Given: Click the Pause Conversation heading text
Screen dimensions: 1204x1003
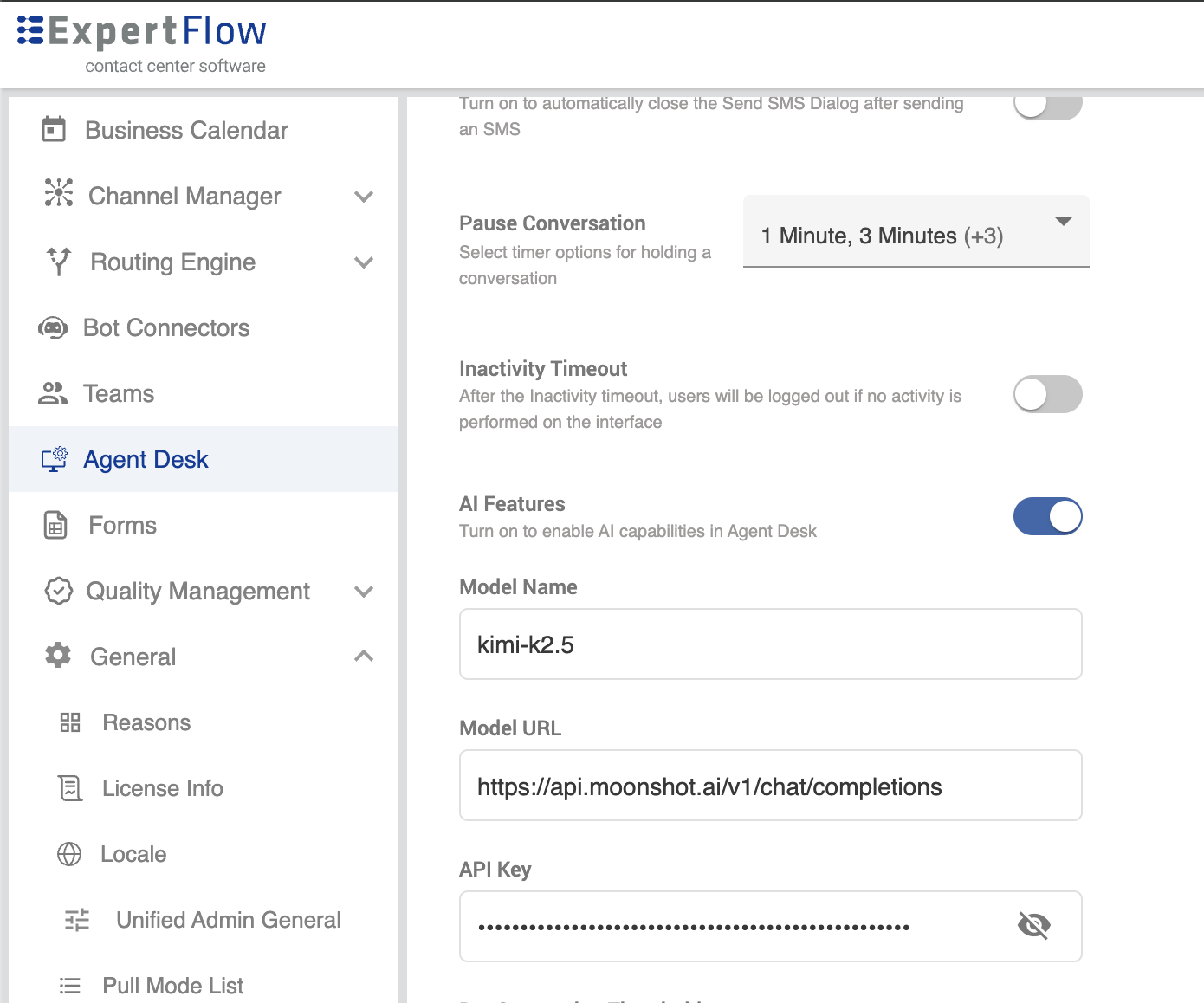Looking at the screenshot, I should click(x=553, y=223).
